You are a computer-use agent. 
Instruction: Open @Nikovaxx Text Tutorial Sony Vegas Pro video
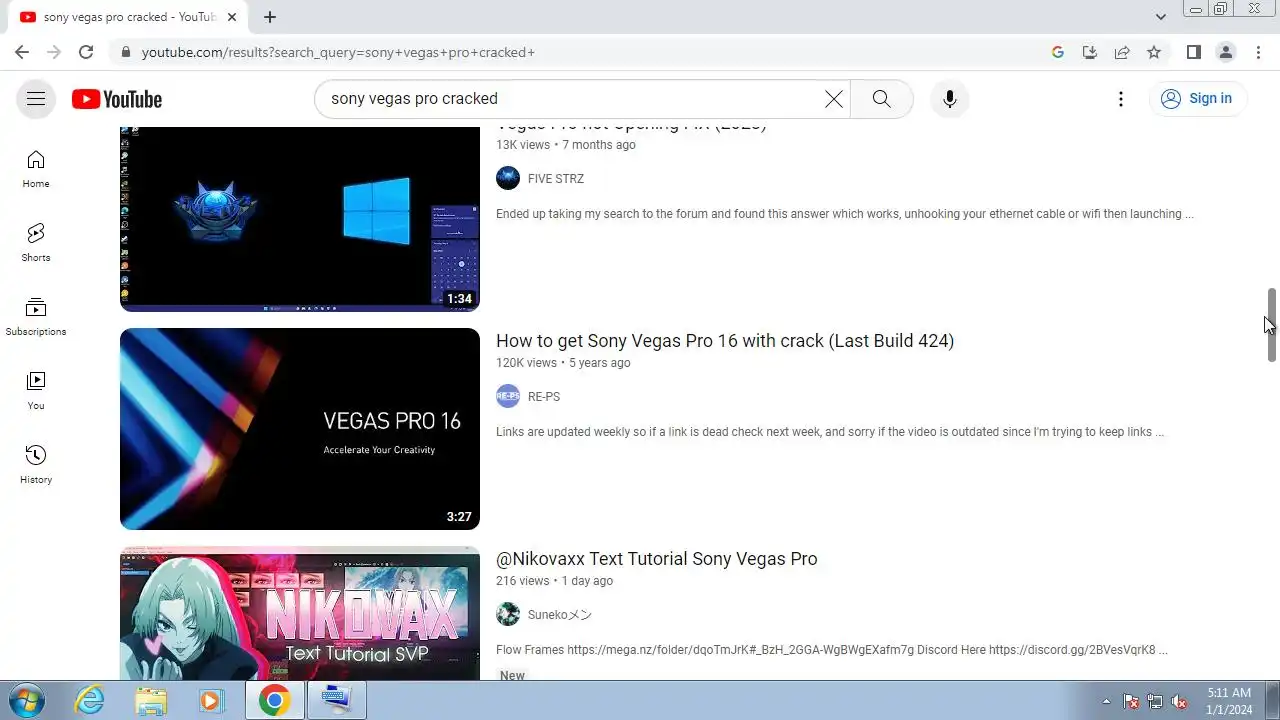point(657,559)
